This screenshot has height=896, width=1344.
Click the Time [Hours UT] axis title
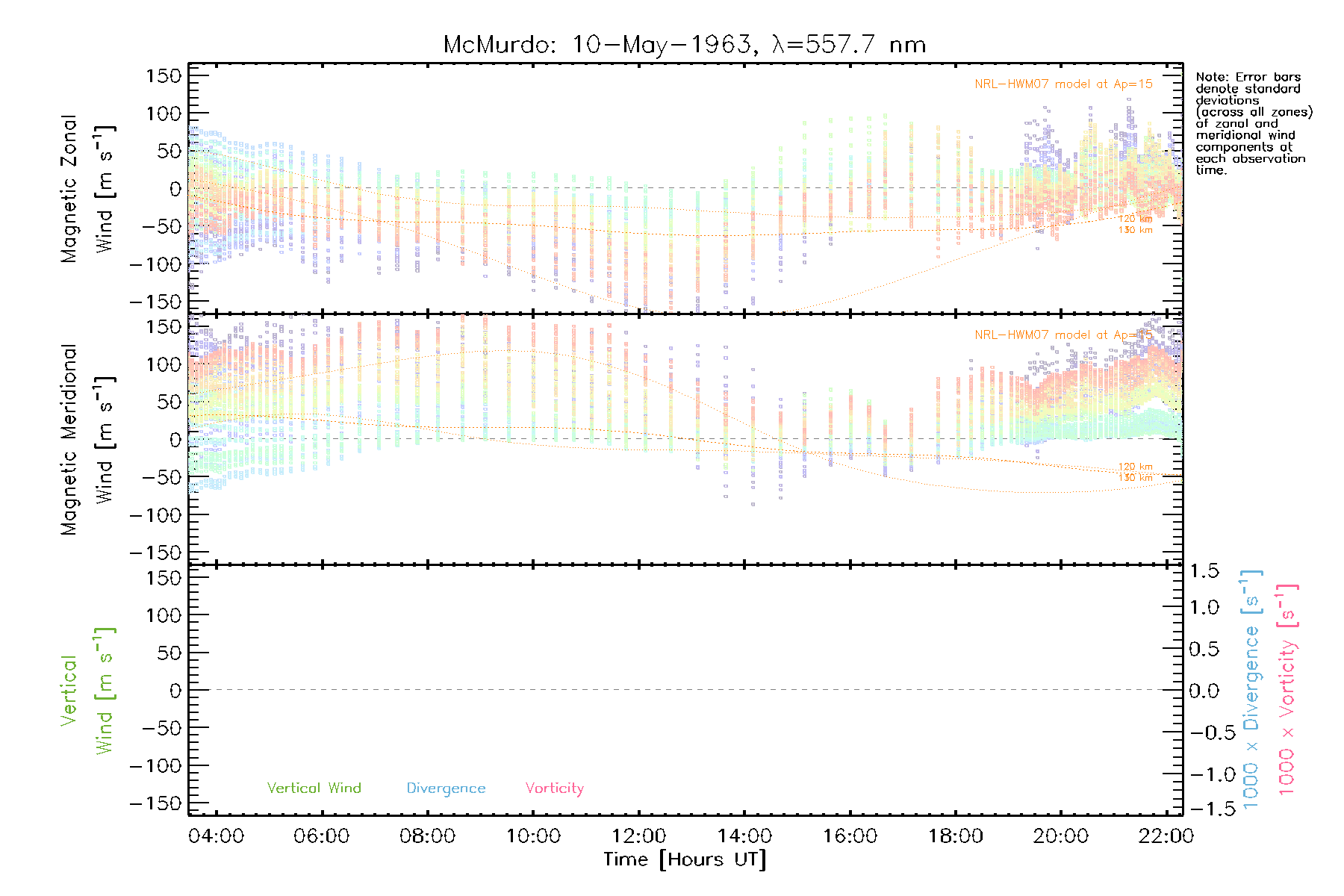pos(685,860)
